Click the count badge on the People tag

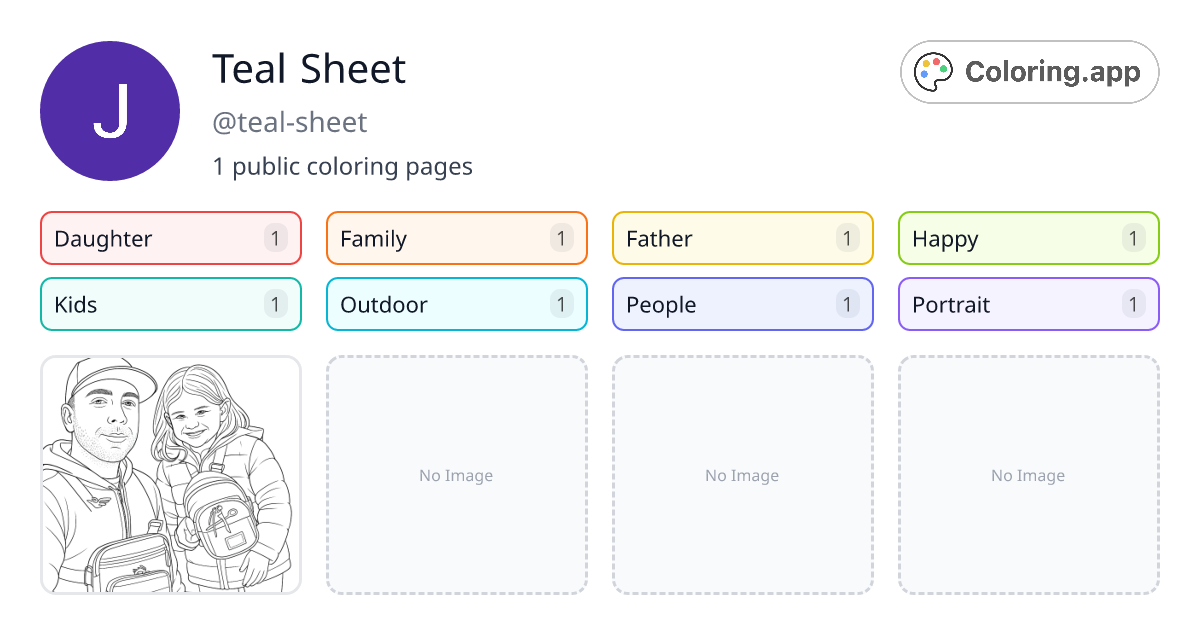(846, 304)
